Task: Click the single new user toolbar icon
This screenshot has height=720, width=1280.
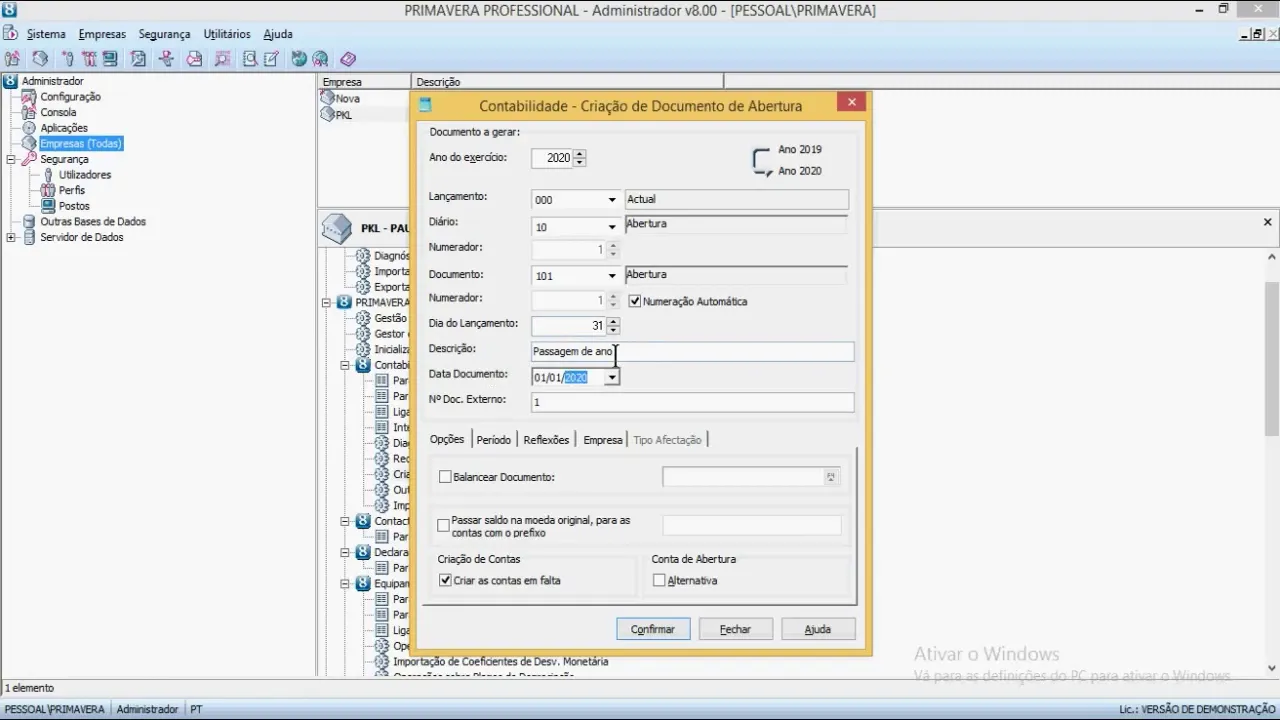Action: 68,59
